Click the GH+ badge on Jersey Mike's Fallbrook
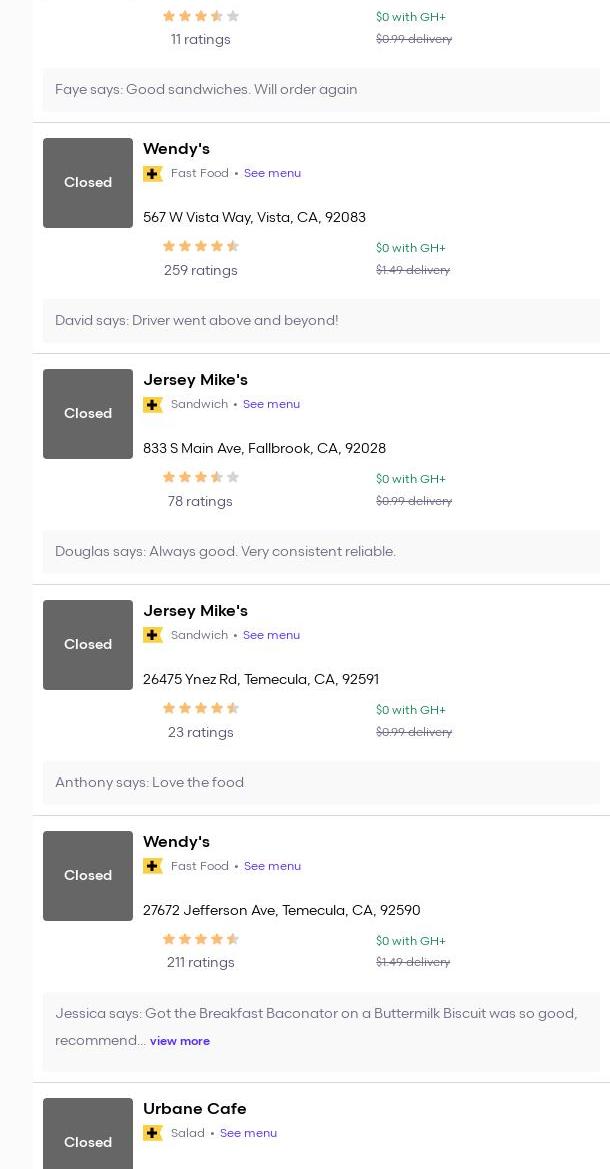 tap(153, 405)
